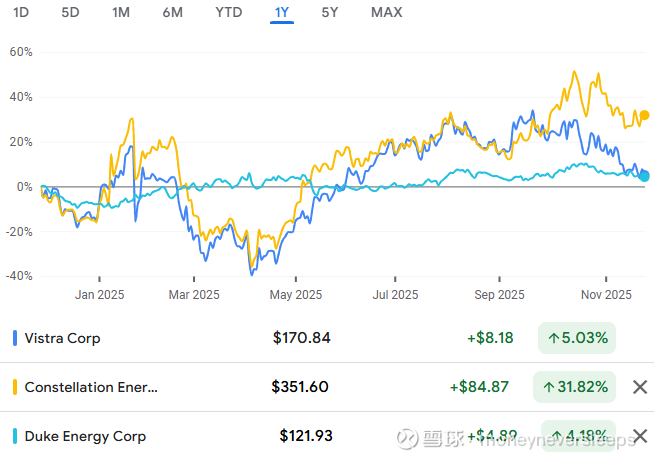Click Constellation Energy yellow color bar

point(15,387)
